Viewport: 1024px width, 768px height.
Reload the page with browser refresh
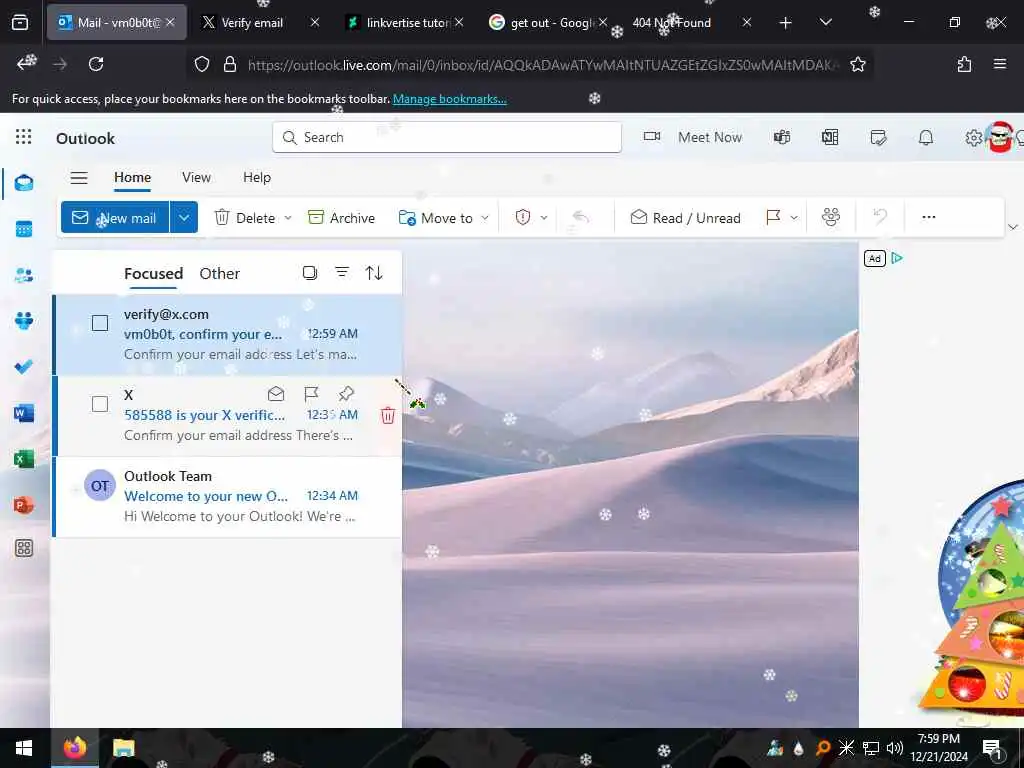point(96,64)
